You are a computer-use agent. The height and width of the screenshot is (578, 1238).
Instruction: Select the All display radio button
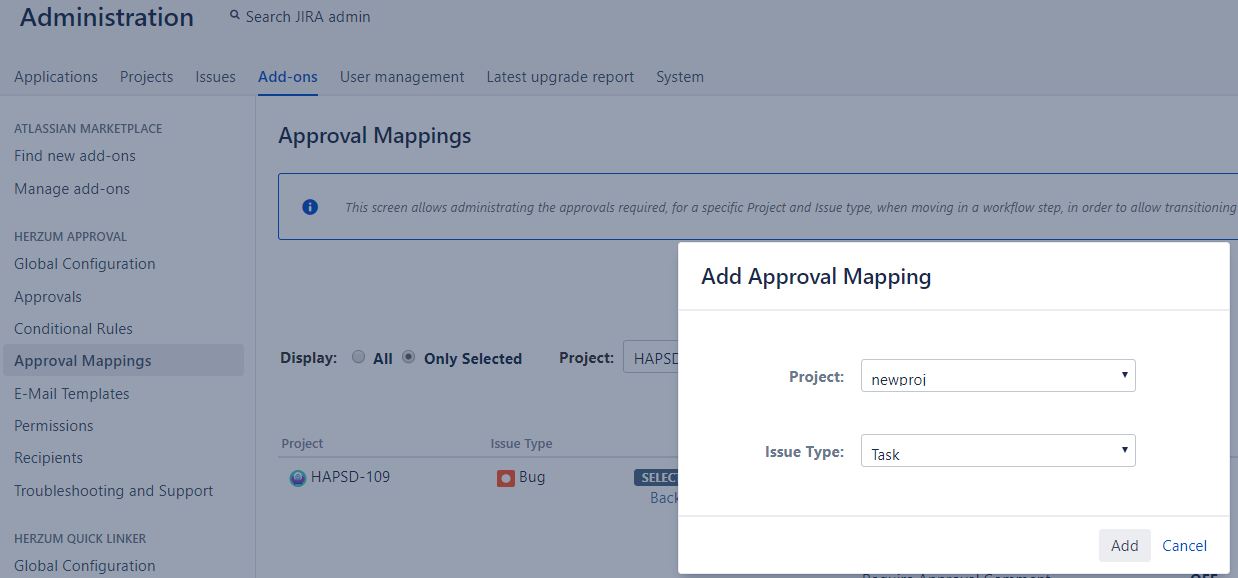point(359,357)
